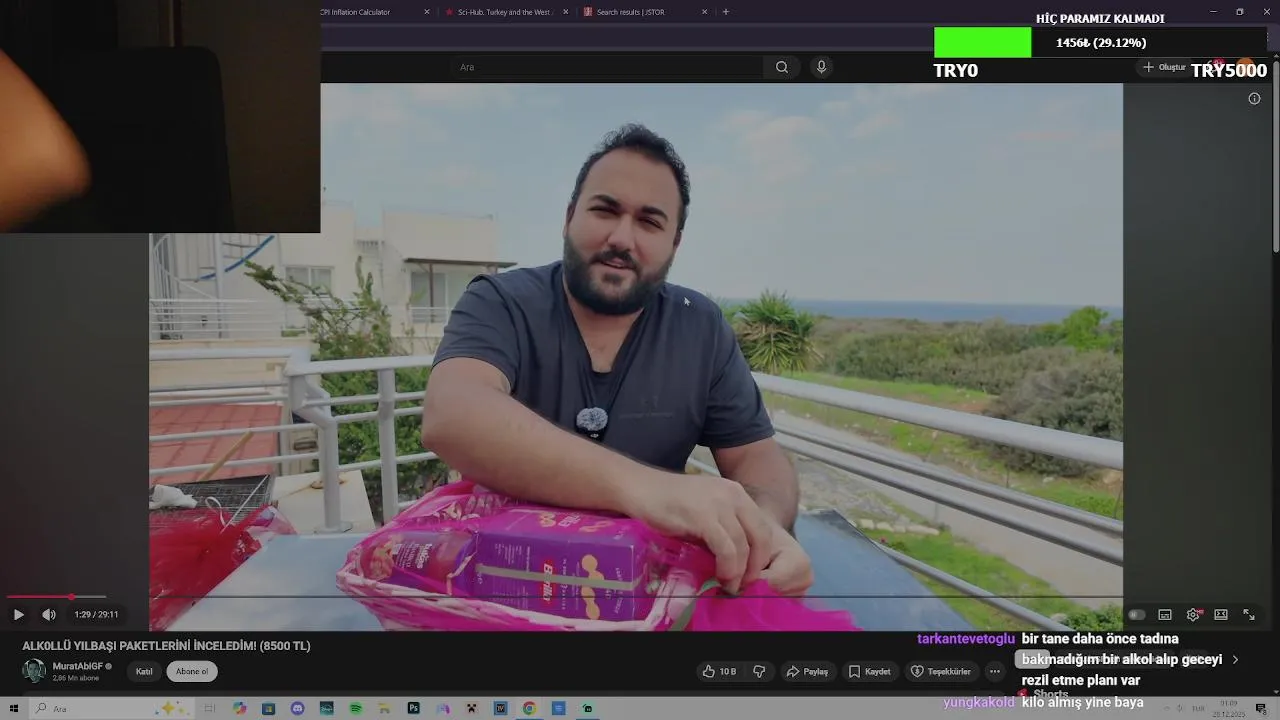Start voice search with the microphone icon
This screenshot has width=1280, height=720.
pos(821,67)
